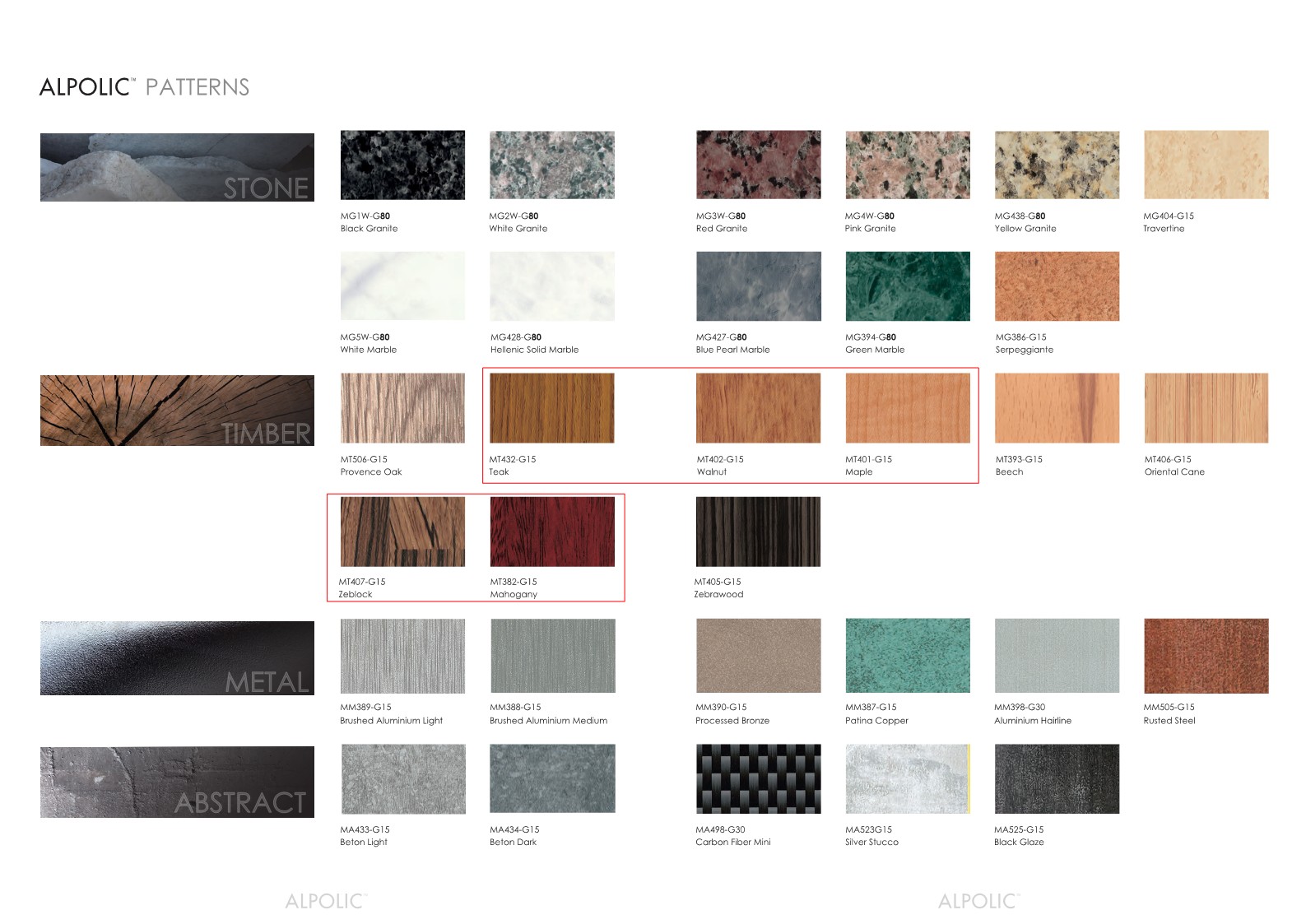
Task: Open the METAL category banner image
Action: click(177, 658)
